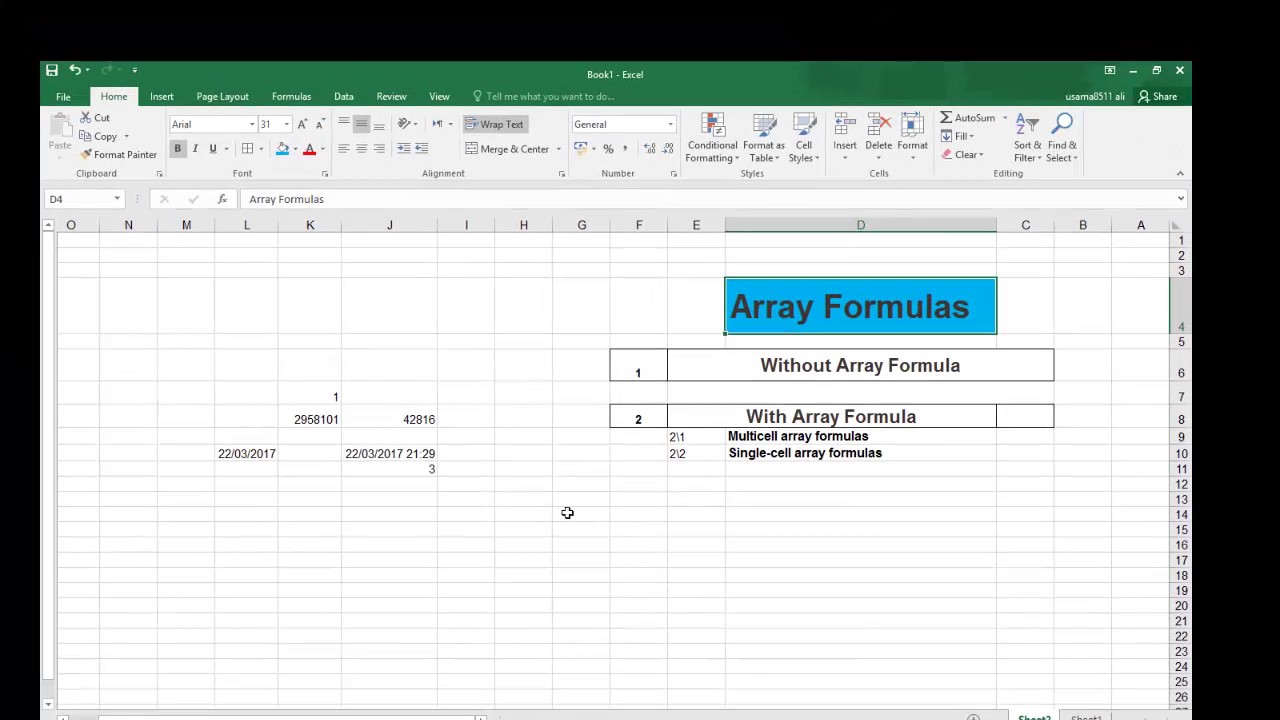The image size is (1280, 720).
Task: Apply the red font color swatch
Action: point(309,149)
